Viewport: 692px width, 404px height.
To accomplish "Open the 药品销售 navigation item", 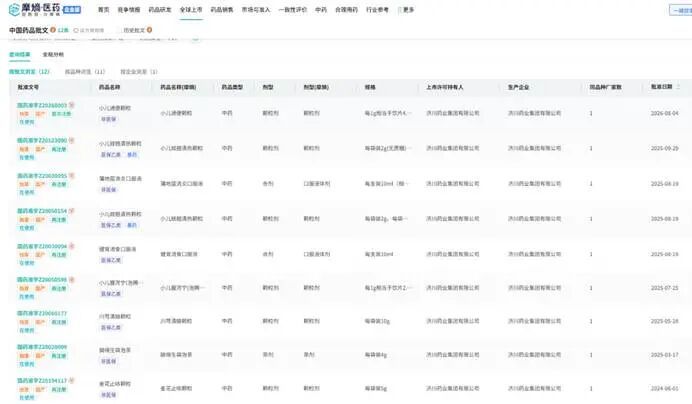I will (x=222, y=10).
